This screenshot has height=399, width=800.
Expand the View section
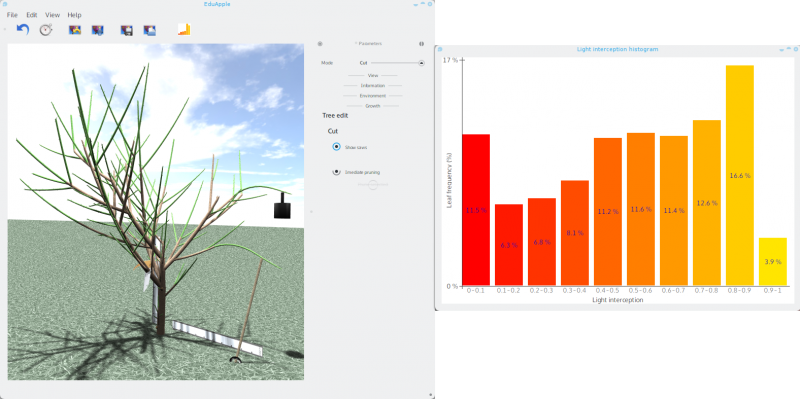(373, 76)
